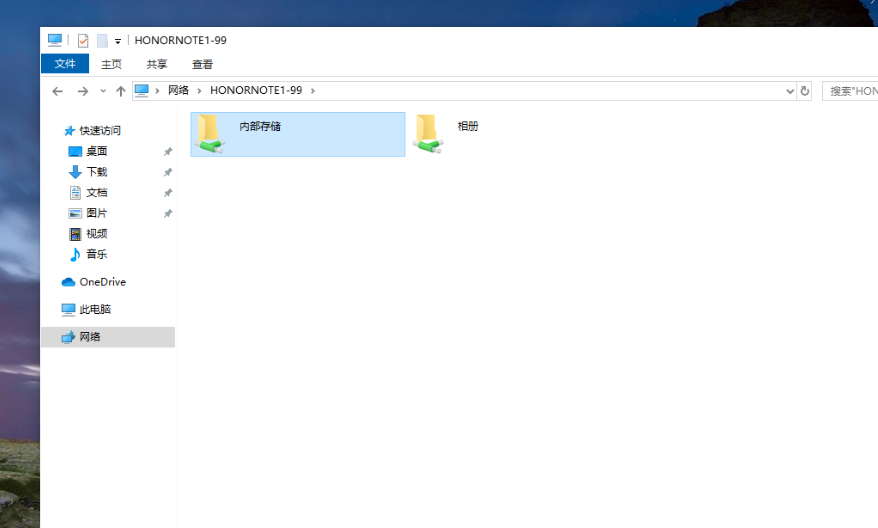Navigate up one level with up arrow
The height and width of the screenshot is (528, 878).
[x=121, y=91]
